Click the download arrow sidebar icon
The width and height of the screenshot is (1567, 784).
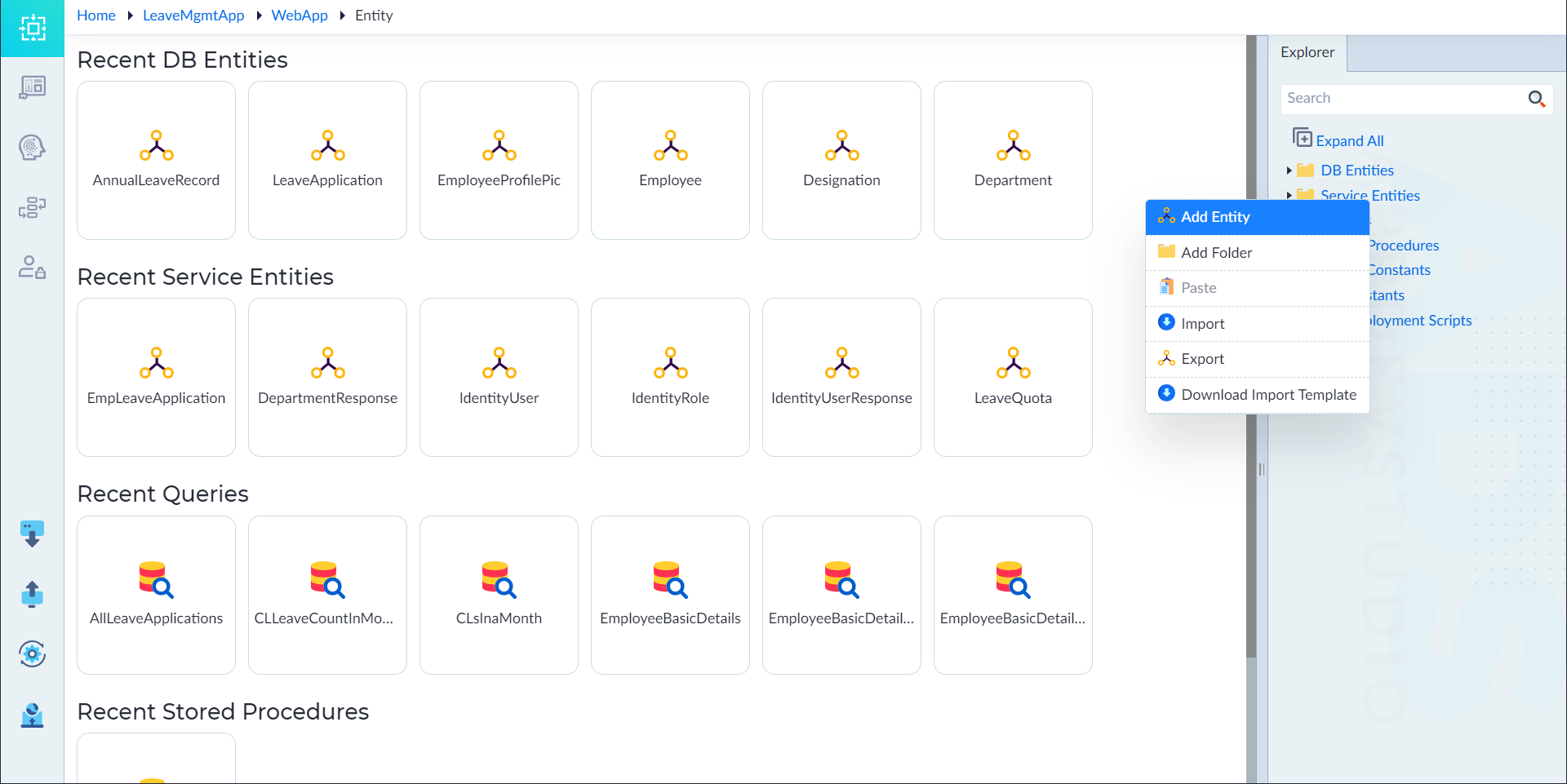pyautogui.click(x=32, y=534)
